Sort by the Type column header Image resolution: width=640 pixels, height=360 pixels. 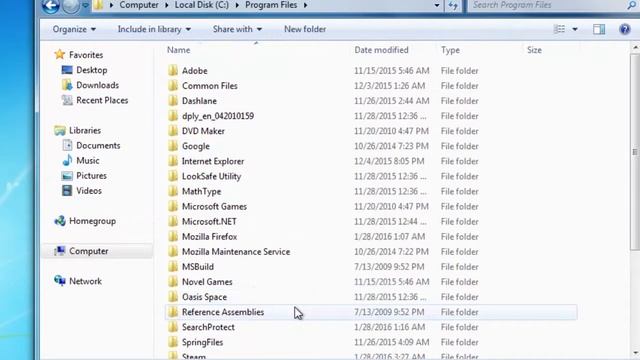pyautogui.click(x=450, y=50)
